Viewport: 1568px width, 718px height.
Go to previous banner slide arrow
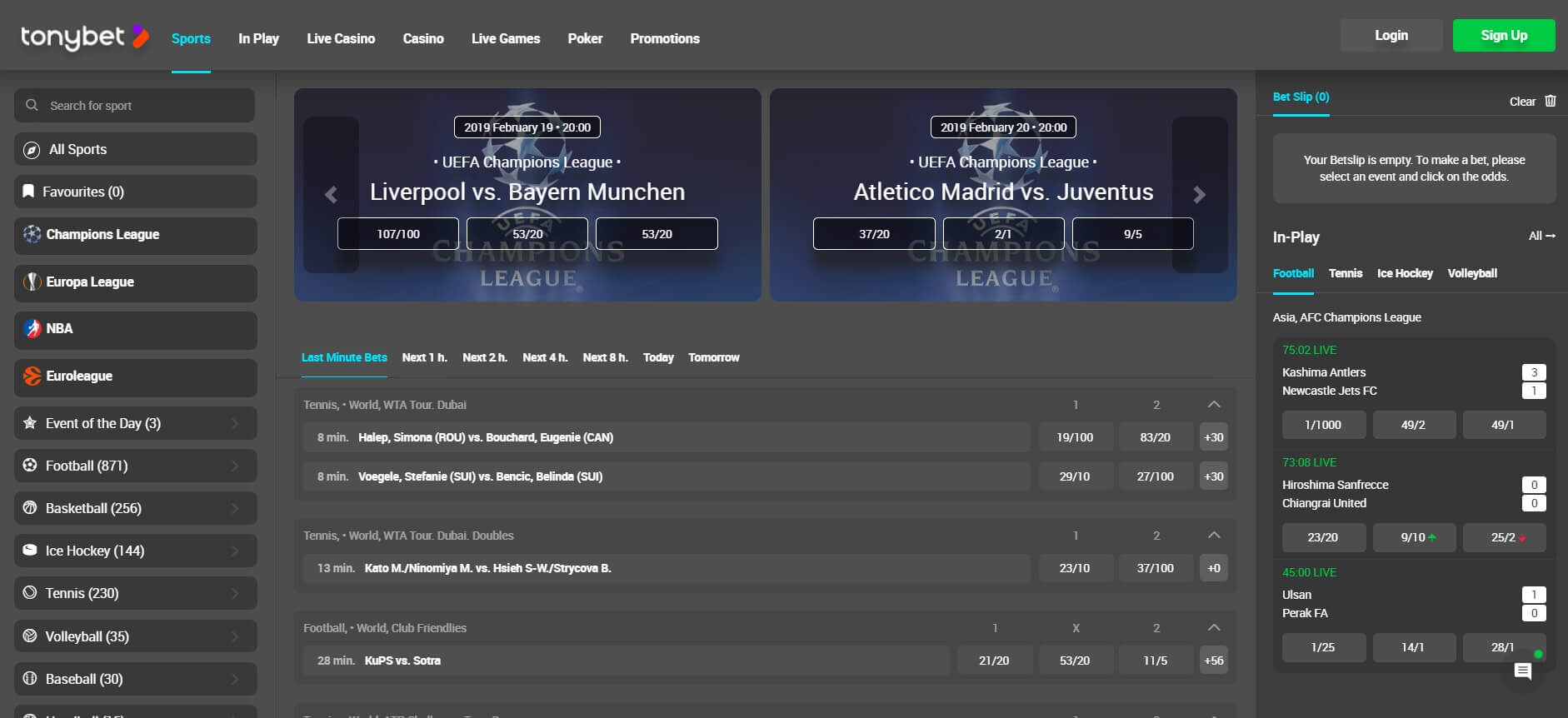(x=331, y=195)
